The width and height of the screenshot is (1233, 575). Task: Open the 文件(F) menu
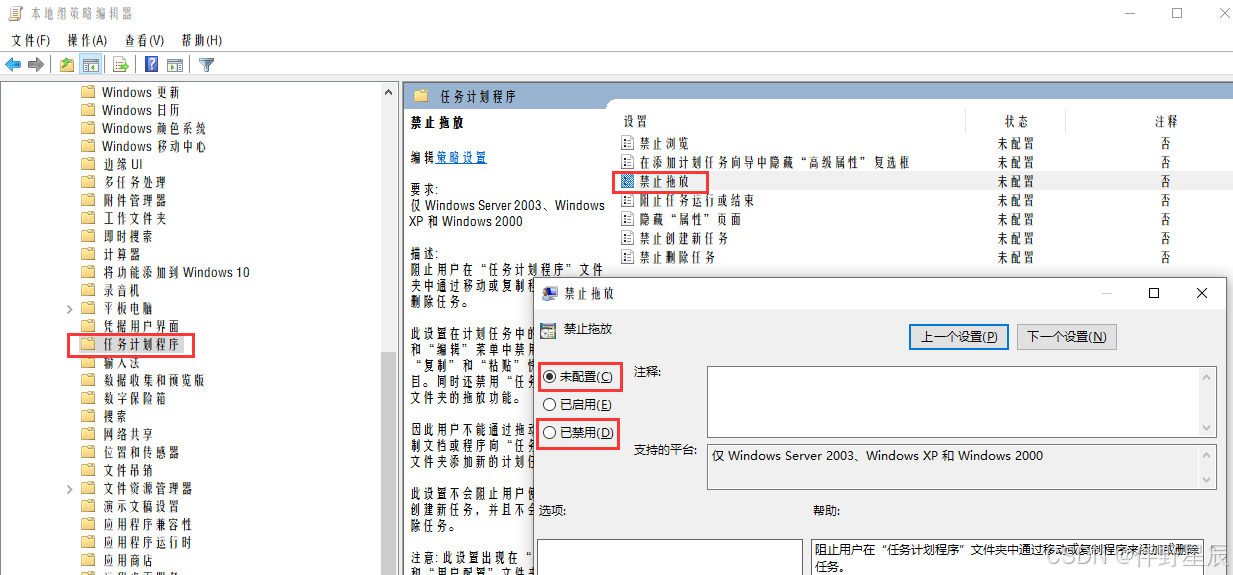tap(30, 40)
